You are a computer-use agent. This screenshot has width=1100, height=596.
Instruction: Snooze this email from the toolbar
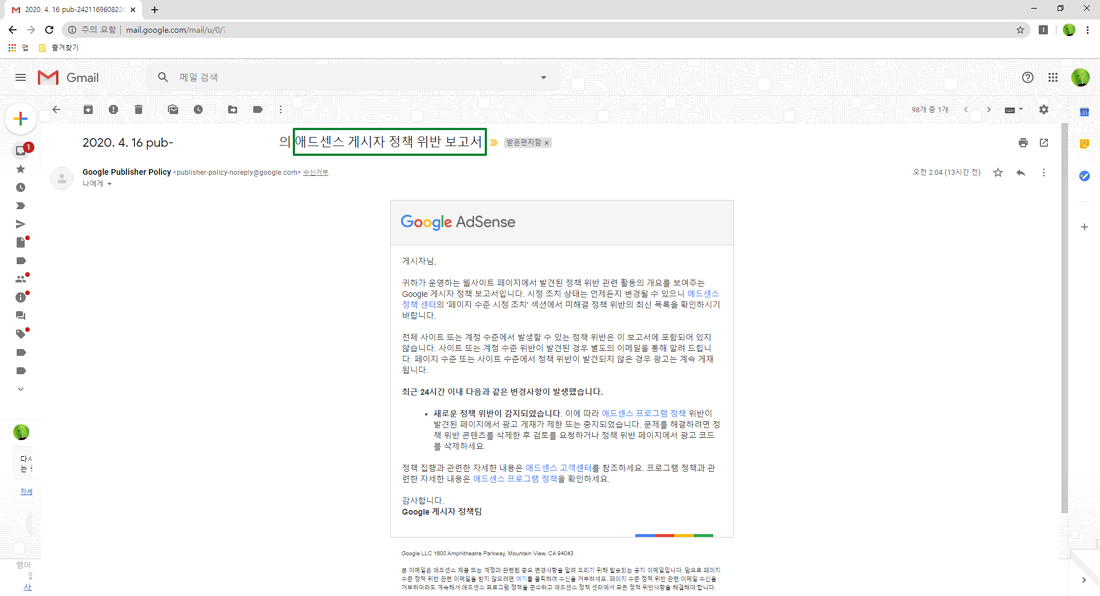[199, 109]
